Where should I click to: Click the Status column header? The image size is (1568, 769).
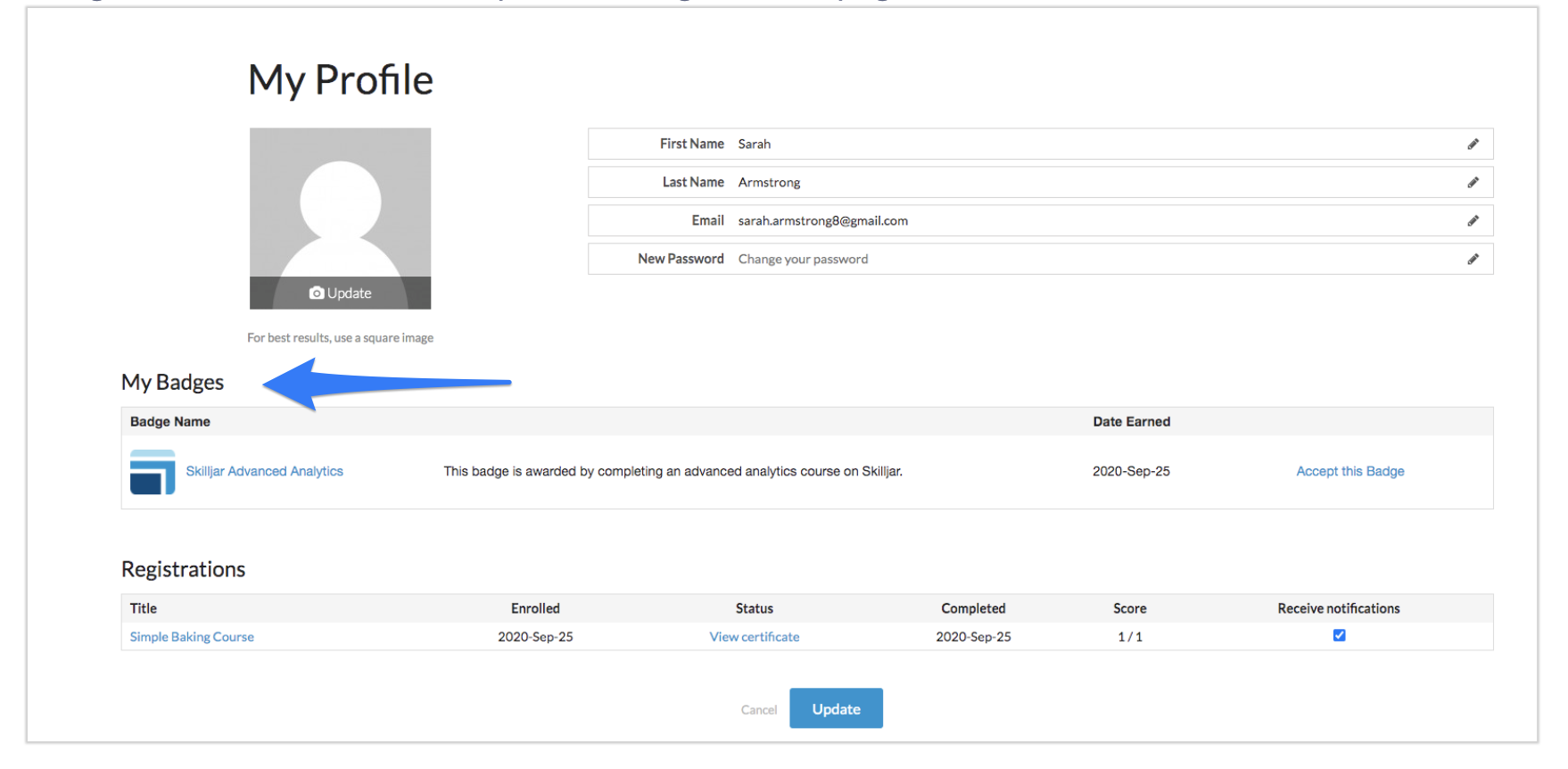755,608
